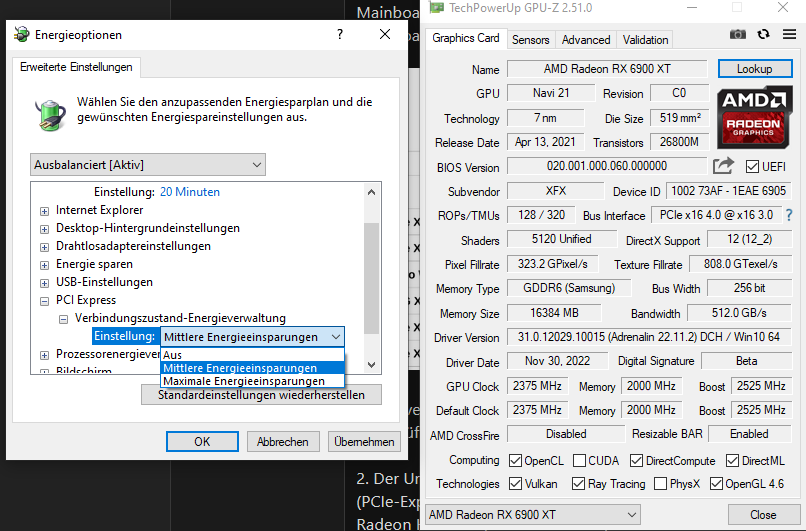Toggle the Ray Tracing checkbox
Image resolution: width=806 pixels, height=531 pixels.
pyautogui.click(x=578, y=484)
